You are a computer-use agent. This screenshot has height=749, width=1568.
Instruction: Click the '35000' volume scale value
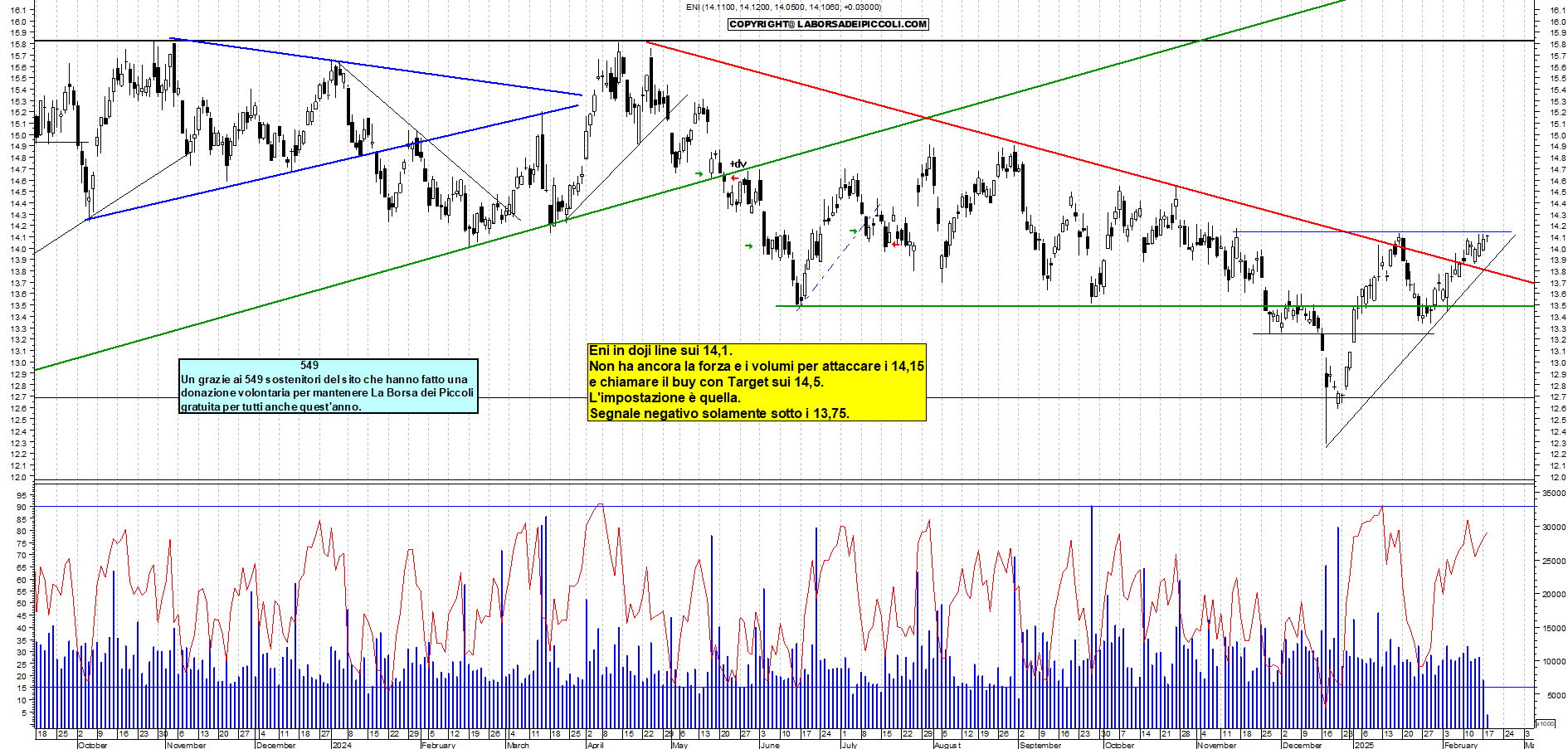click(1554, 494)
